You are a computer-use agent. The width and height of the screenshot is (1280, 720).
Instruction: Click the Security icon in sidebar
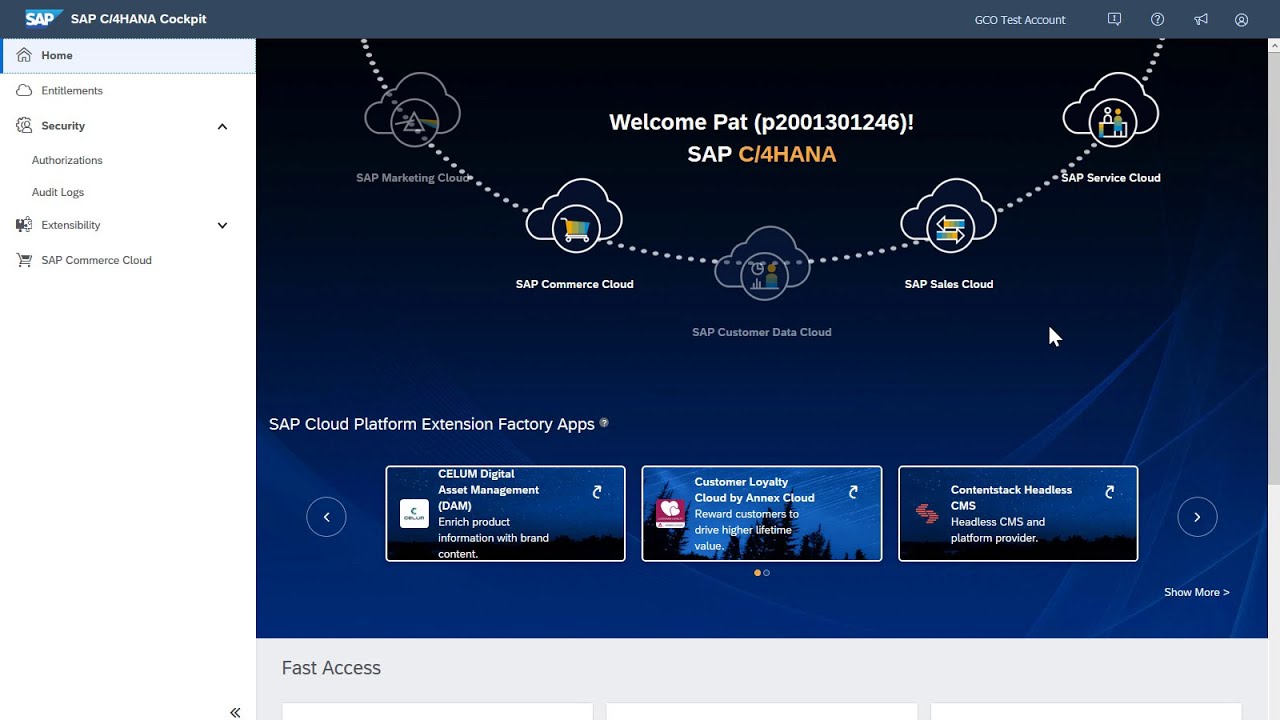pyautogui.click(x=24, y=125)
